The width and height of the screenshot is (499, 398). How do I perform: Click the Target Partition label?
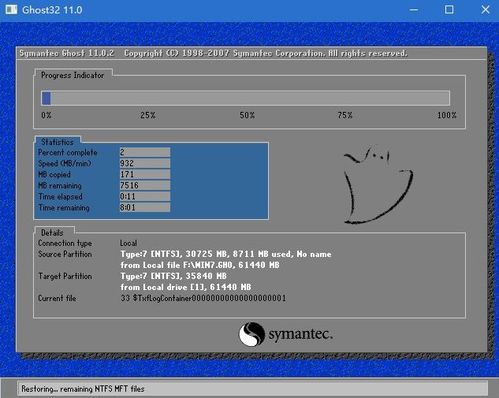click(65, 276)
